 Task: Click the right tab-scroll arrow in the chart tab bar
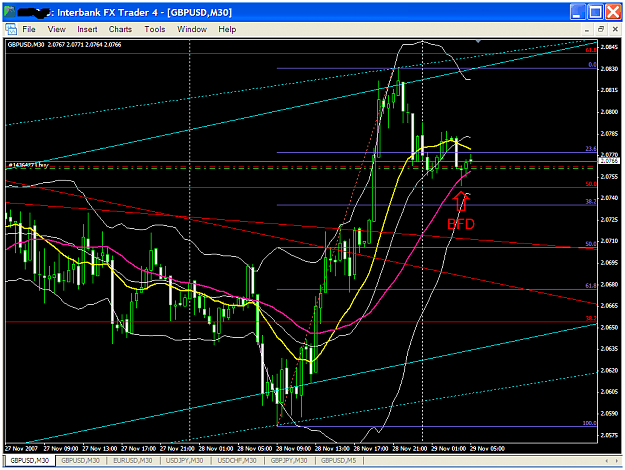pos(617,461)
